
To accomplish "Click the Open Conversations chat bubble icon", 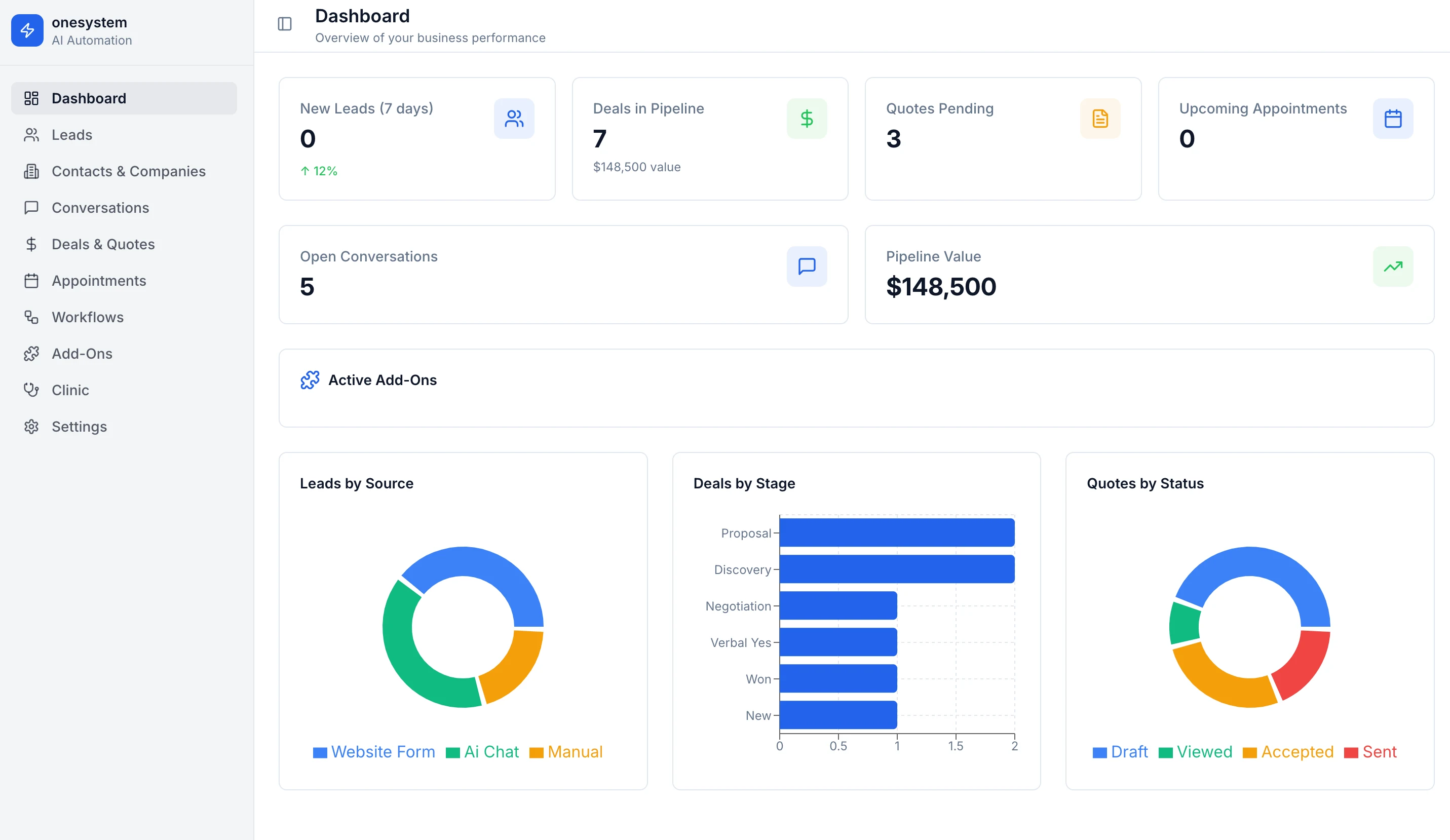I will (x=807, y=266).
